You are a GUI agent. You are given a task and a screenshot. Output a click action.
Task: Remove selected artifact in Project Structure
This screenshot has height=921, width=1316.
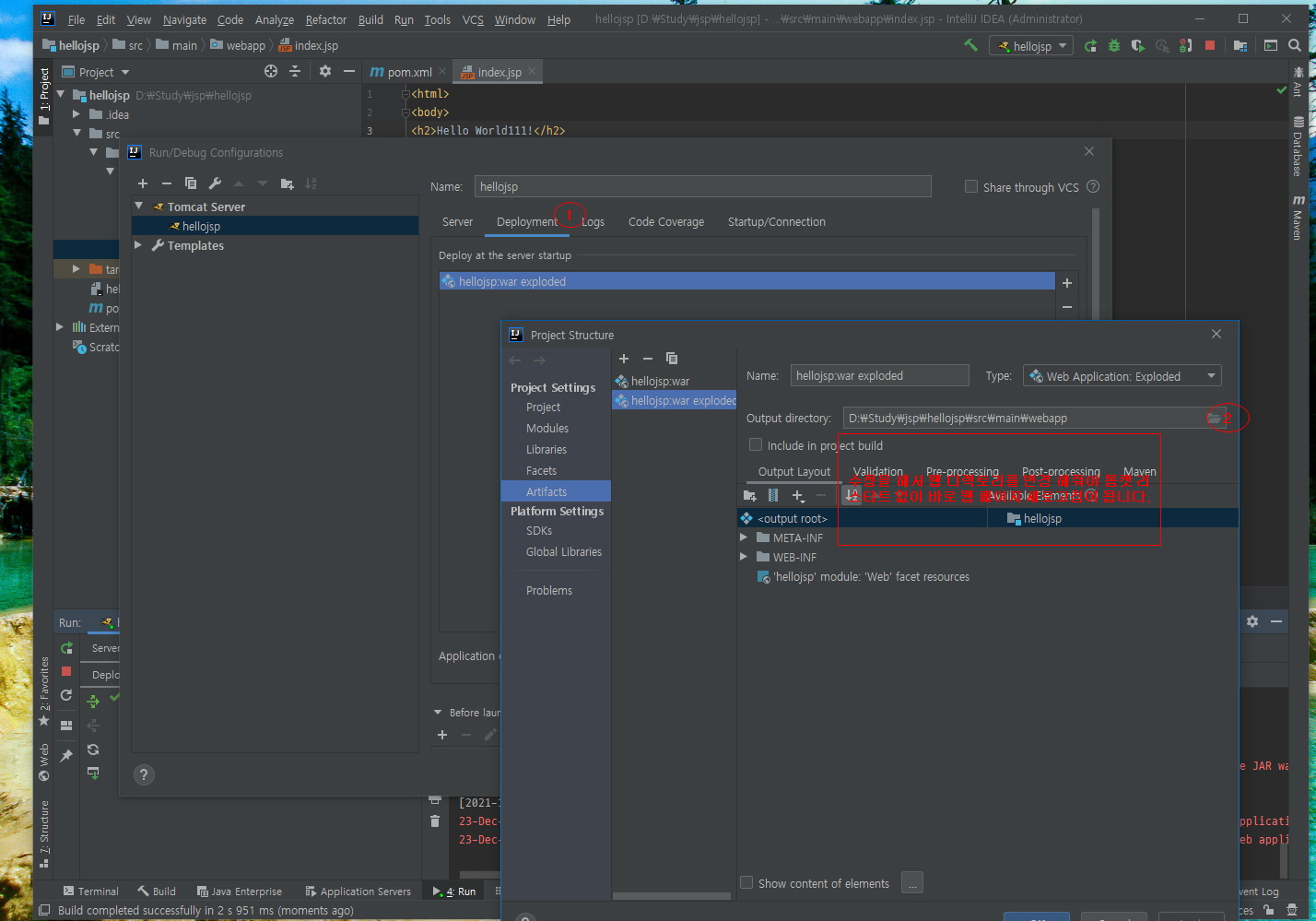648,359
